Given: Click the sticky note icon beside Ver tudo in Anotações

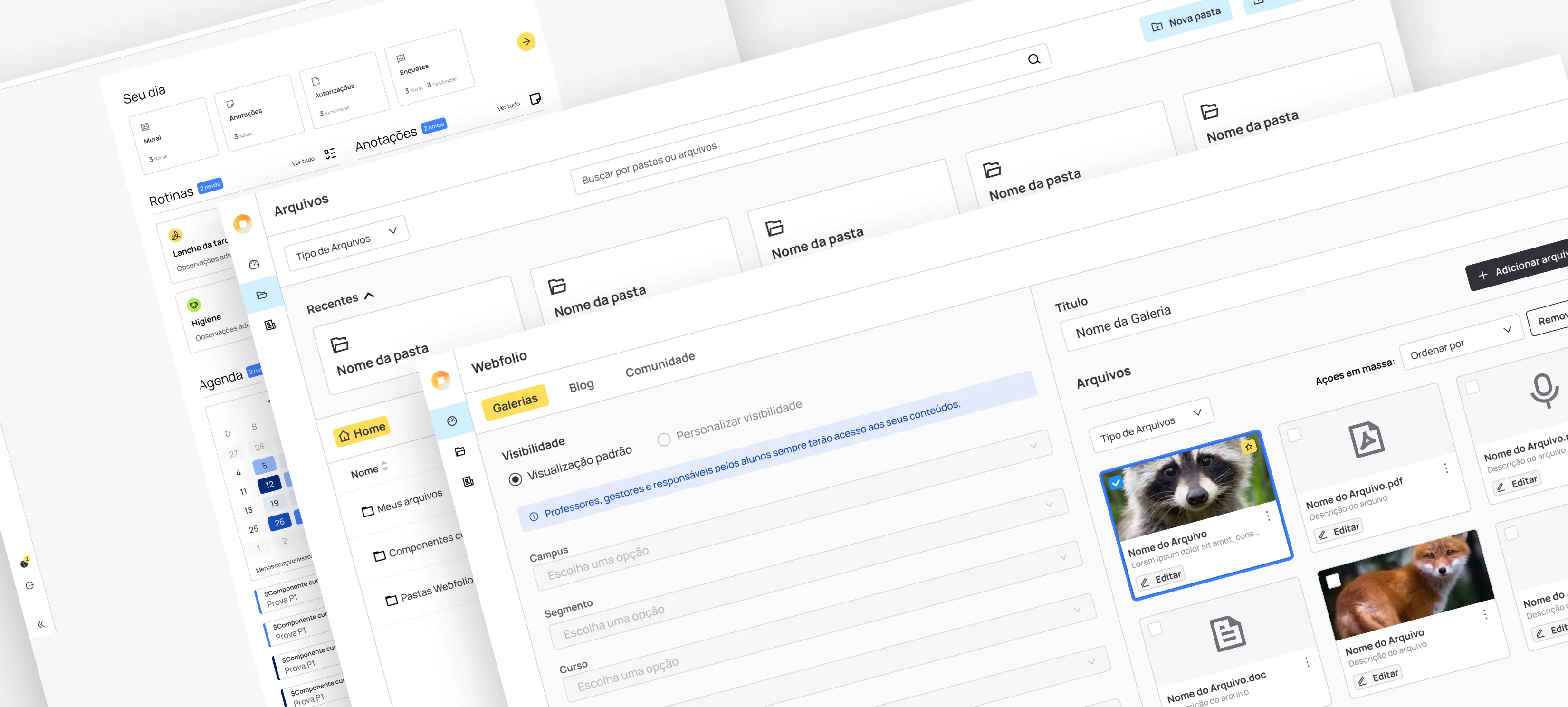Looking at the screenshot, I should pyautogui.click(x=535, y=98).
